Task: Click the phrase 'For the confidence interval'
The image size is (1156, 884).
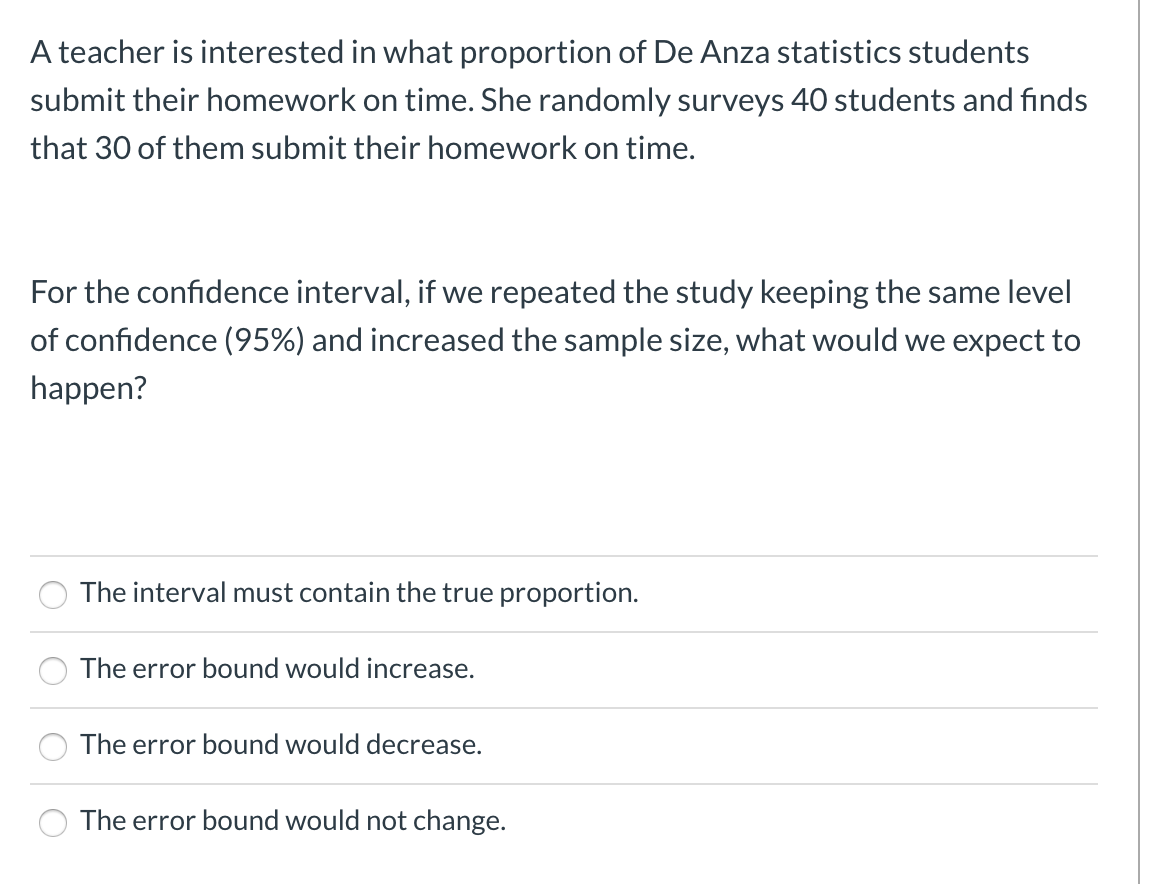Action: [x=217, y=293]
